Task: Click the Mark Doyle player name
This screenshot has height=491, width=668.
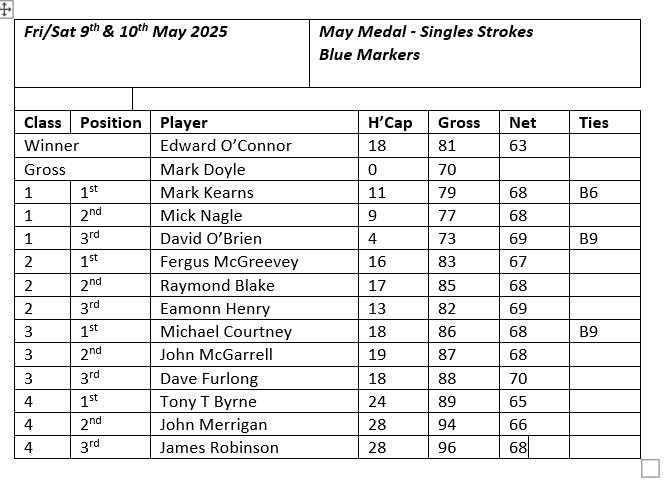Action: pos(203,169)
